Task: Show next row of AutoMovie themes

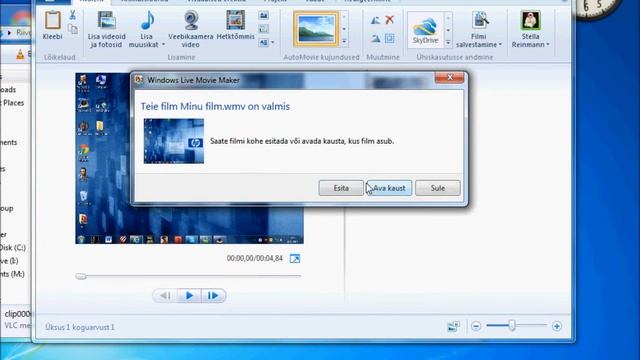Action: pyautogui.click(x=344, y=29)
